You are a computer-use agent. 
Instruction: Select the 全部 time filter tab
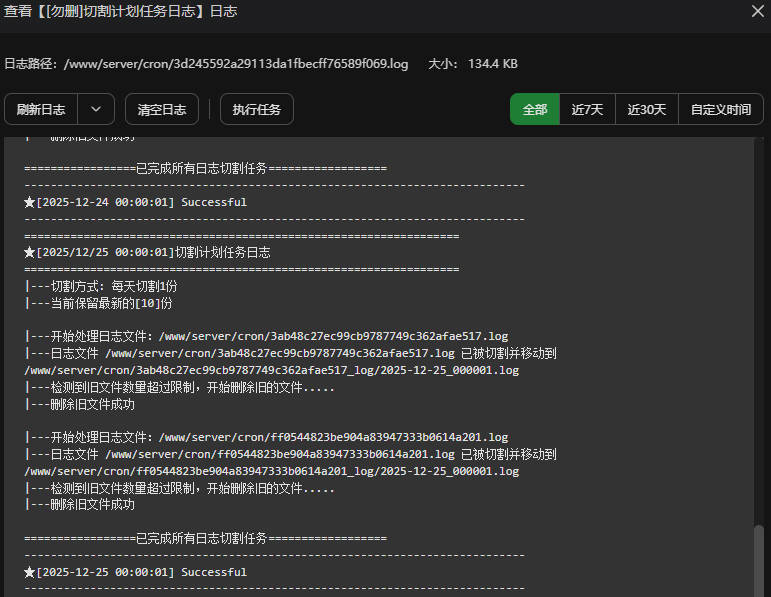coord(535,109)
